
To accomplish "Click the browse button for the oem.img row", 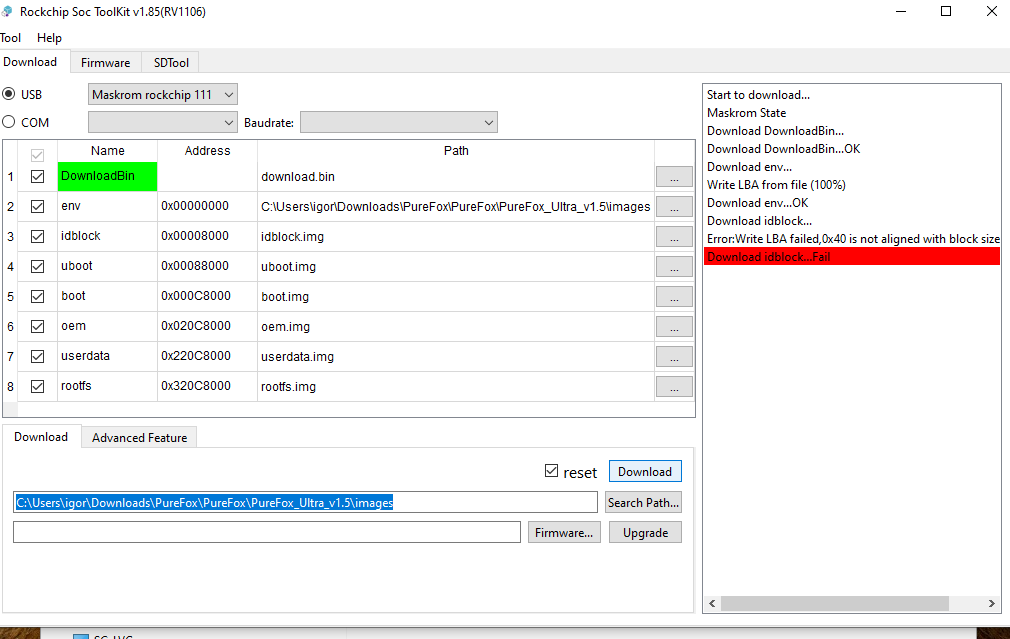I will [x=674, y=327].
